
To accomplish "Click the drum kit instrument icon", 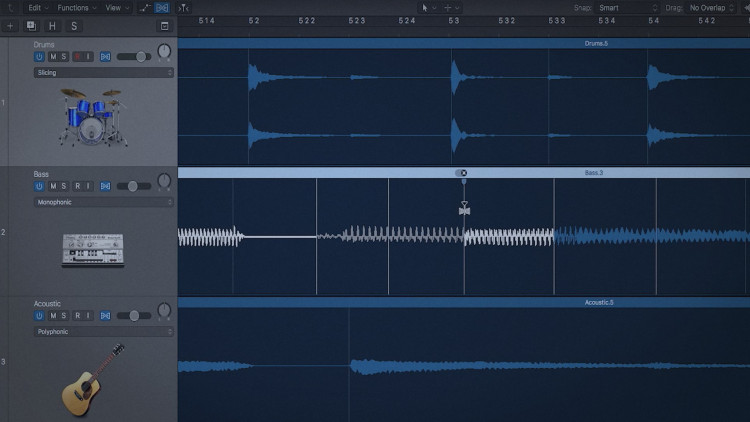I will pos(92,117).
